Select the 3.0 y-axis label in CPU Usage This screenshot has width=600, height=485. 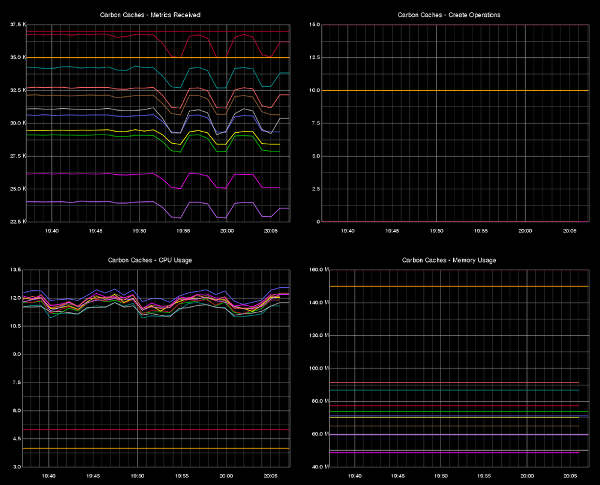click(x=16, y=467)
